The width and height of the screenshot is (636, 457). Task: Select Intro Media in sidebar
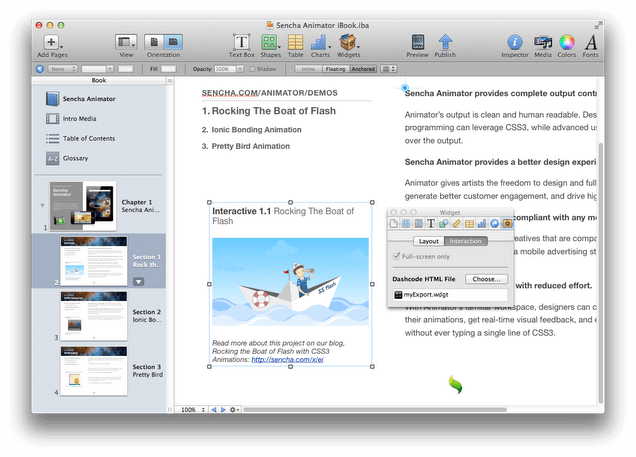click(x=80, y=118)
